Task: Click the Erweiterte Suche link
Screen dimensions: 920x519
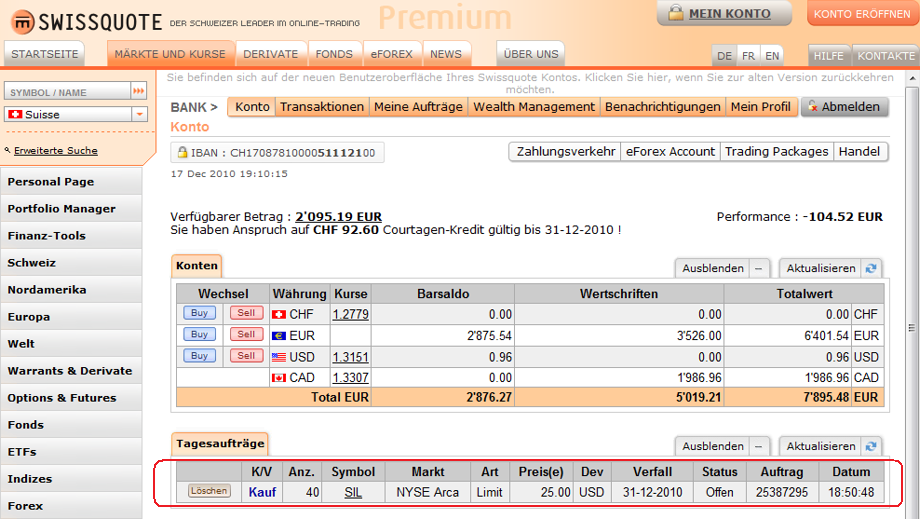Action: click(x=56, y=151)
